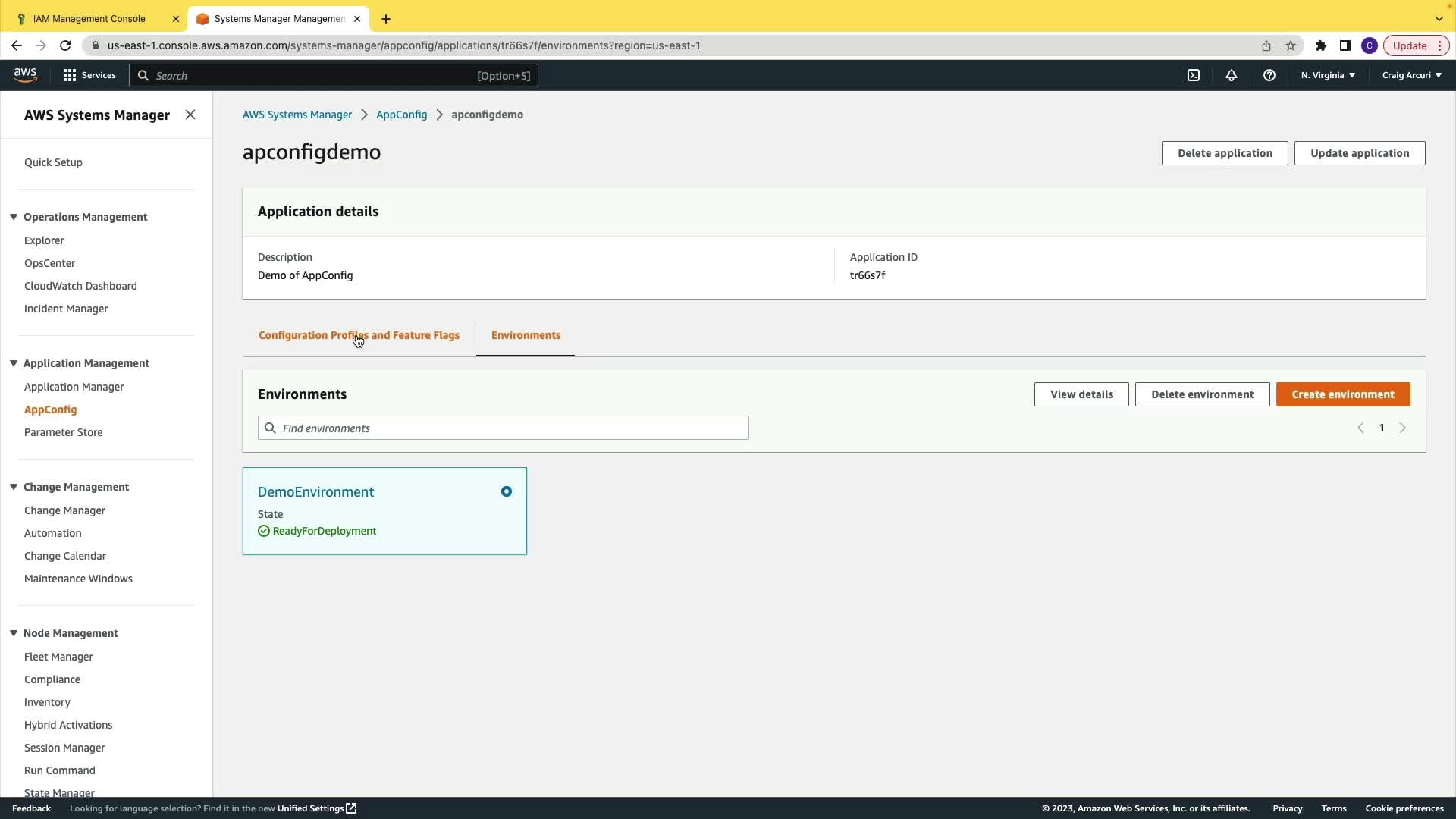The height and width of the screenshot is (819, 1456).
Task: Open browser extensions puzzle icon
Action: click(1321, 45)
